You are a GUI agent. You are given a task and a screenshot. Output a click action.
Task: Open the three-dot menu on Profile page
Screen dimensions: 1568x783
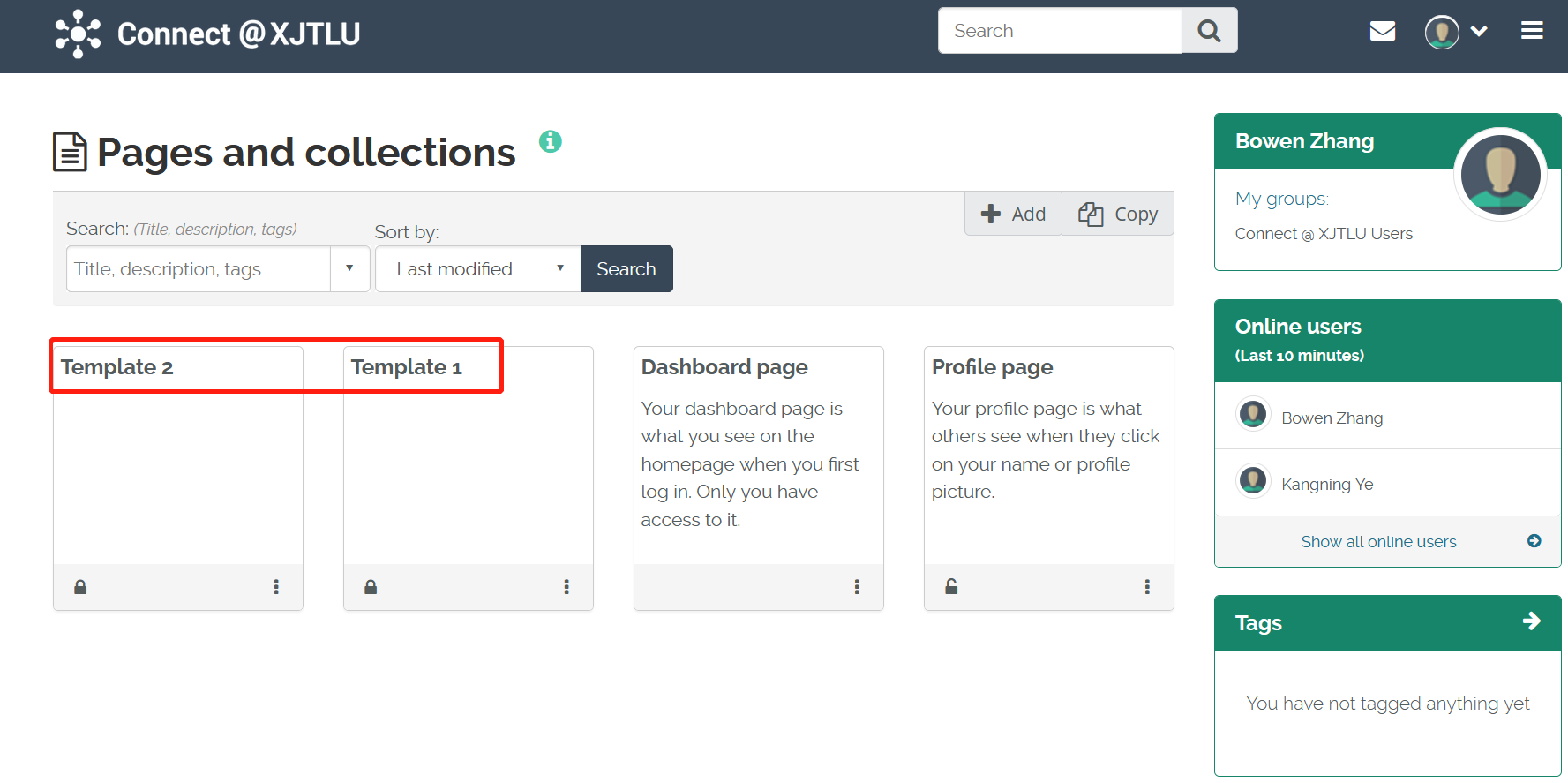(x=1147, y=587)
